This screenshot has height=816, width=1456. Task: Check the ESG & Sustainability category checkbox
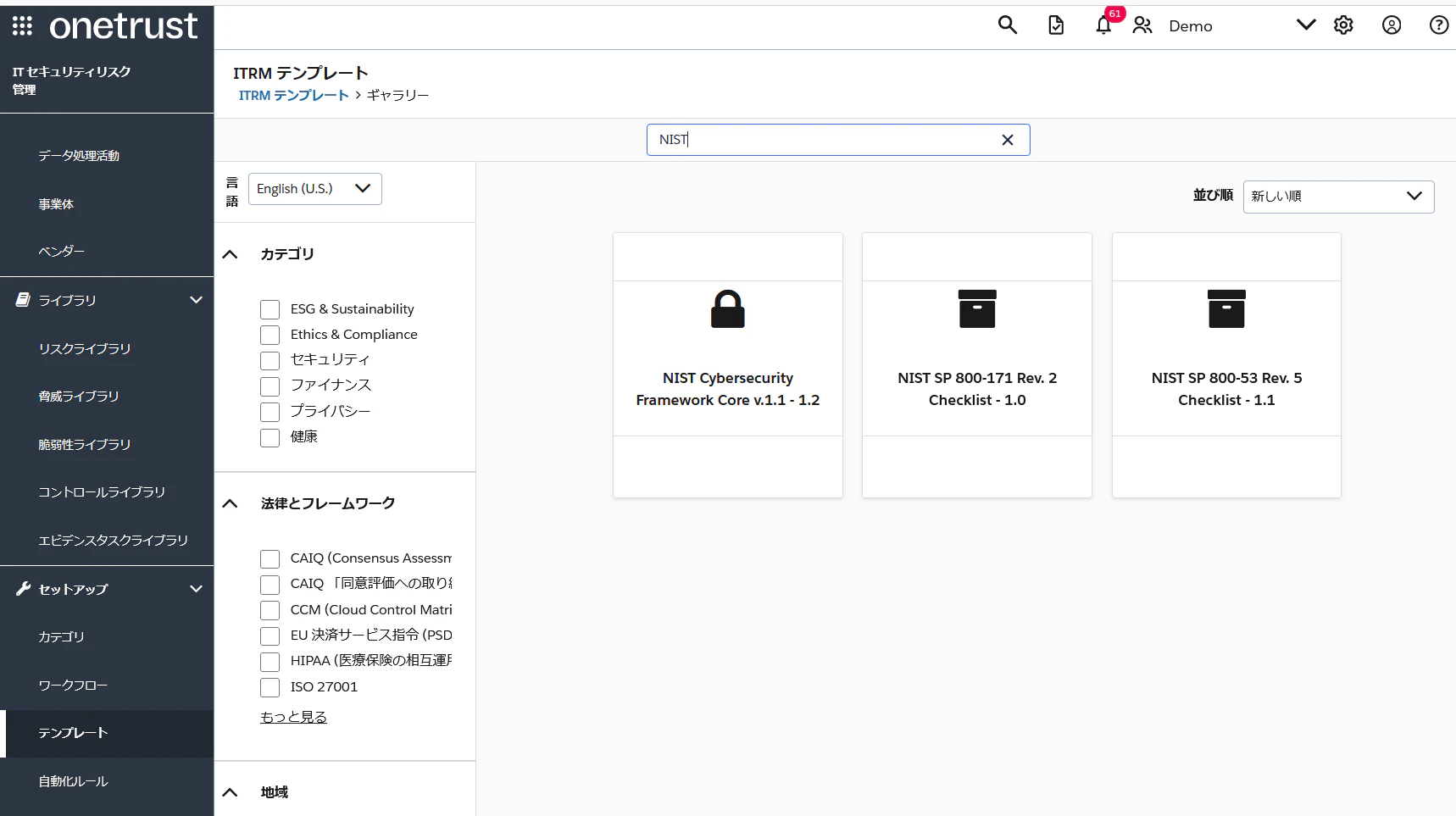click(270, 310)
